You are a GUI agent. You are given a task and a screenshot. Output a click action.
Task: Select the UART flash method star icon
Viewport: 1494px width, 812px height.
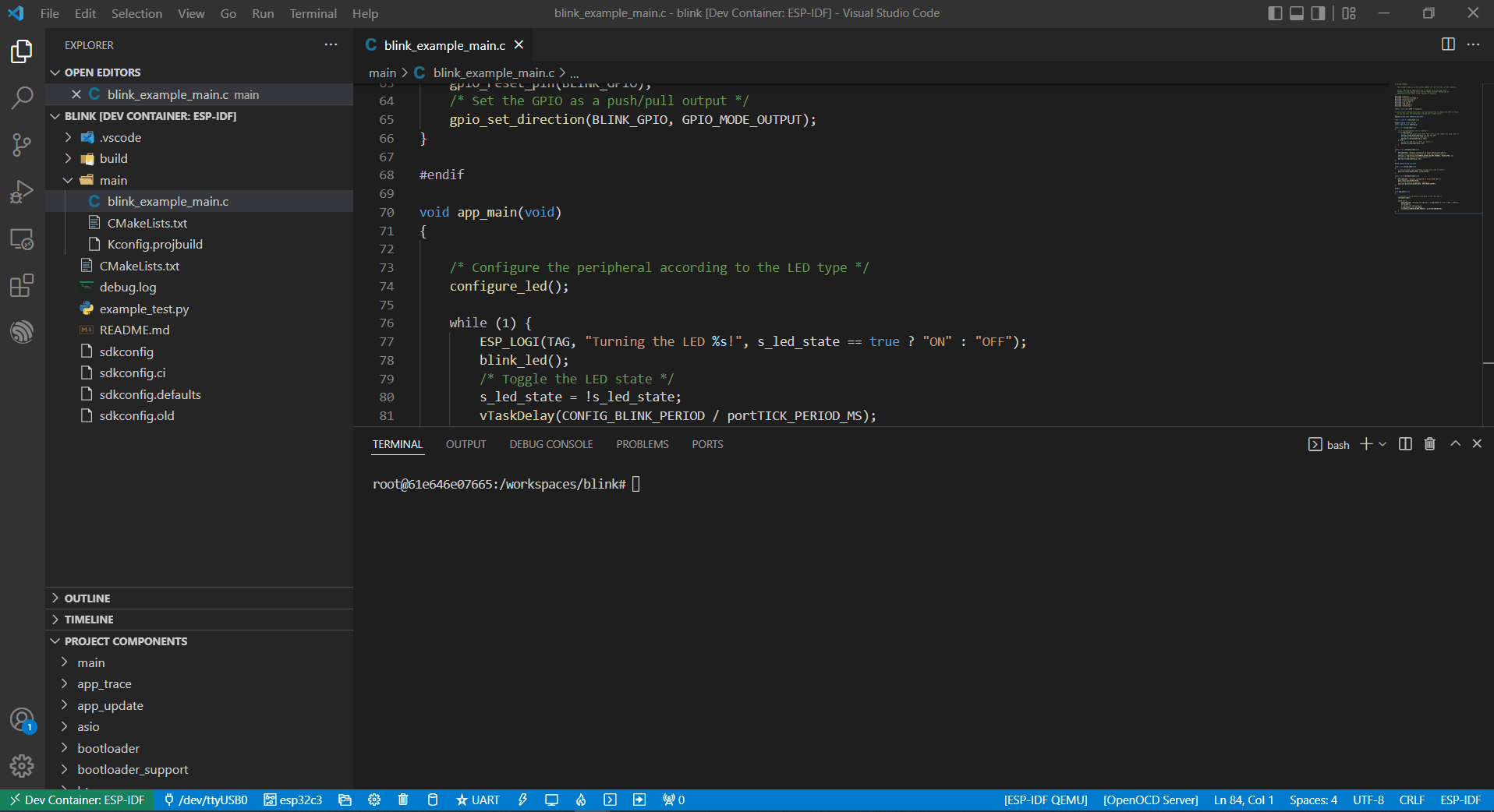[x=476, y=800]
